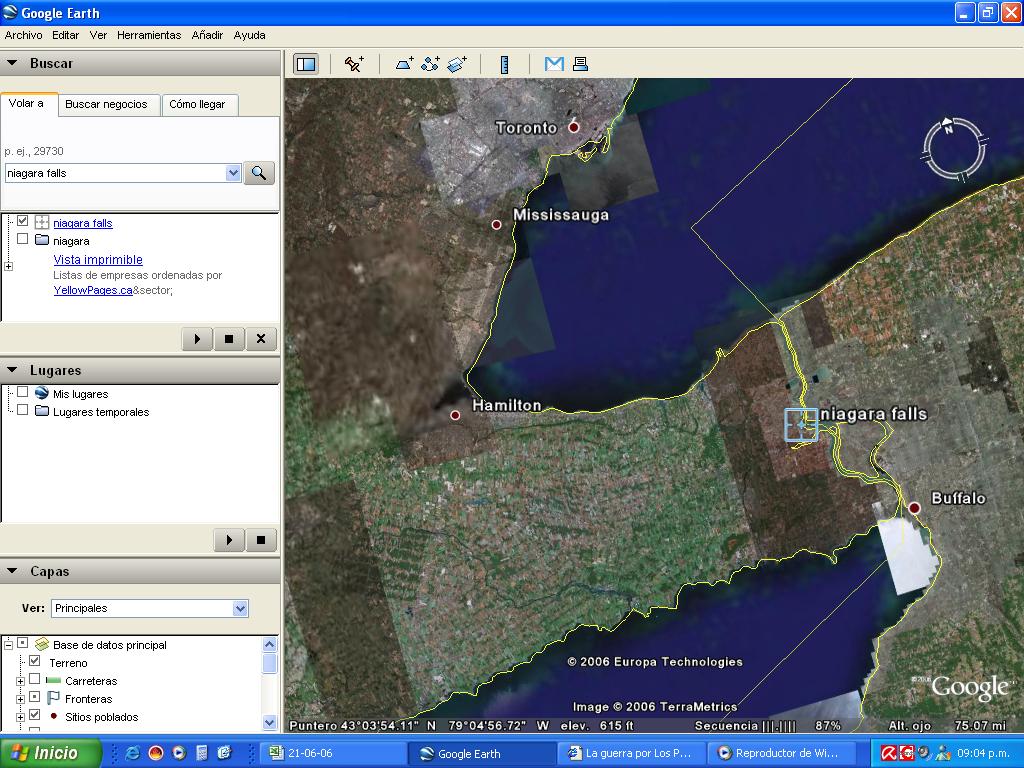Email the current view
The height and width of the screenshot is (768, 1024).
(554, 64)
